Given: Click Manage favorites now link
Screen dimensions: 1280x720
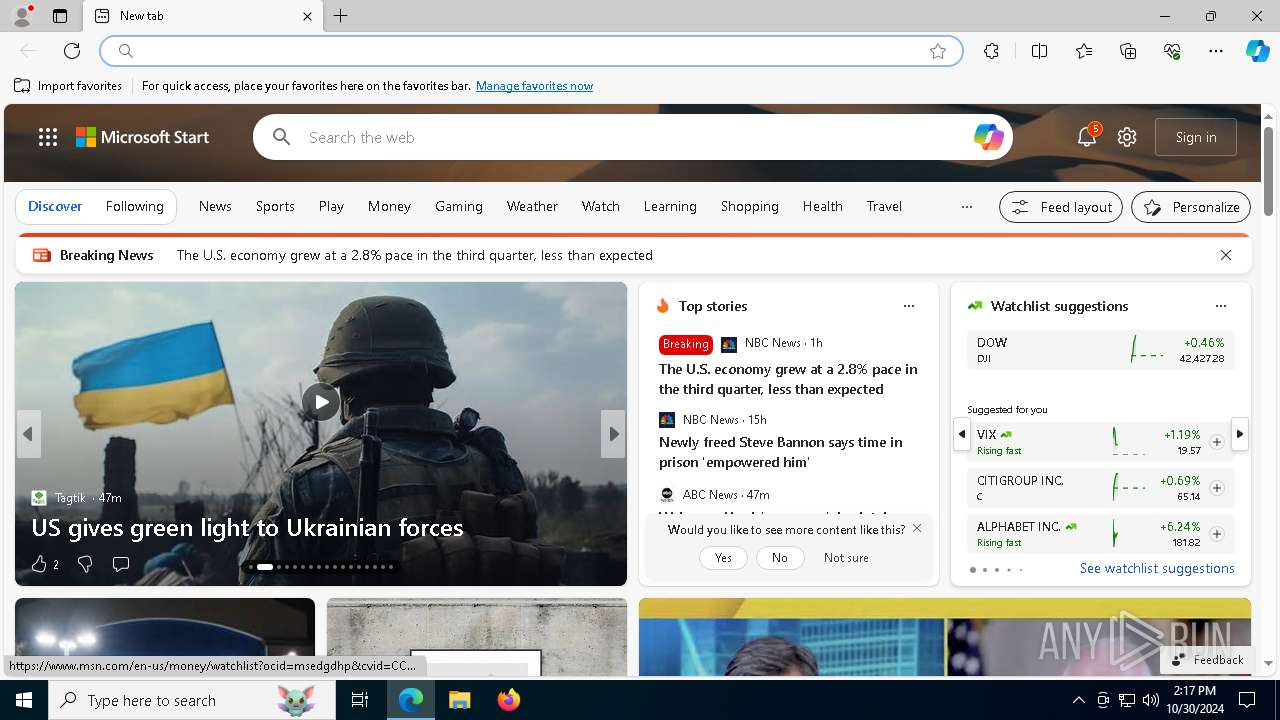Looking at the screenshot, I should coord(534,86).
